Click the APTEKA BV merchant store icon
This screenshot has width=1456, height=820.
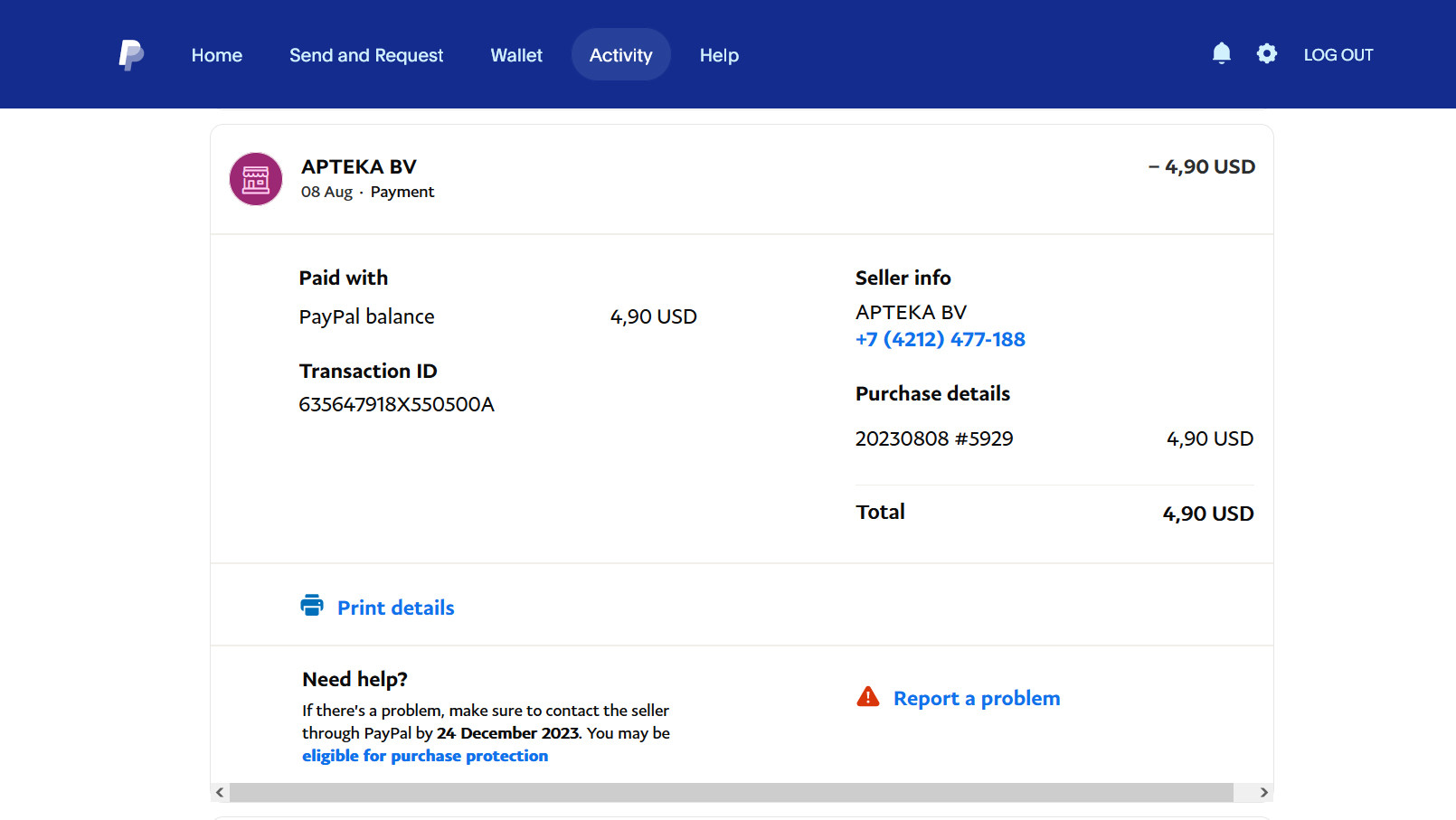tap(256, 179)
